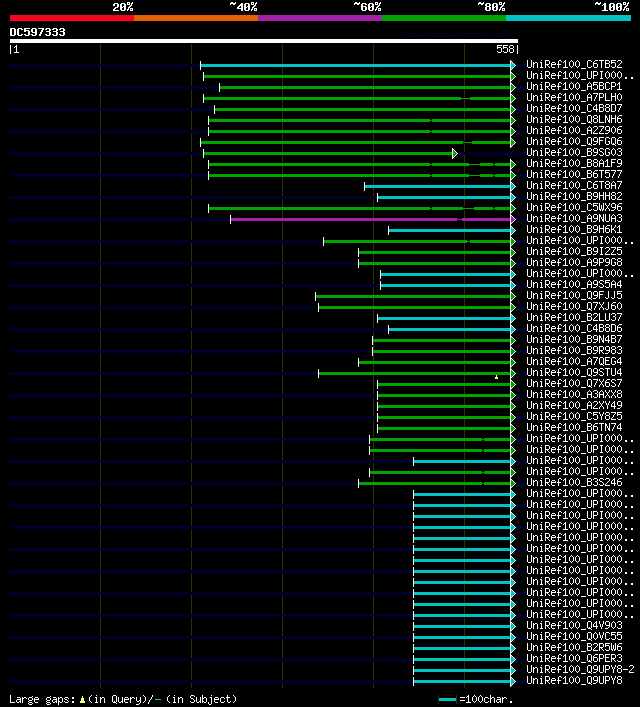640x707 pixels.
Task: Click the cyan alignment bar for C6TB52
Action: [x=355, y=65]
